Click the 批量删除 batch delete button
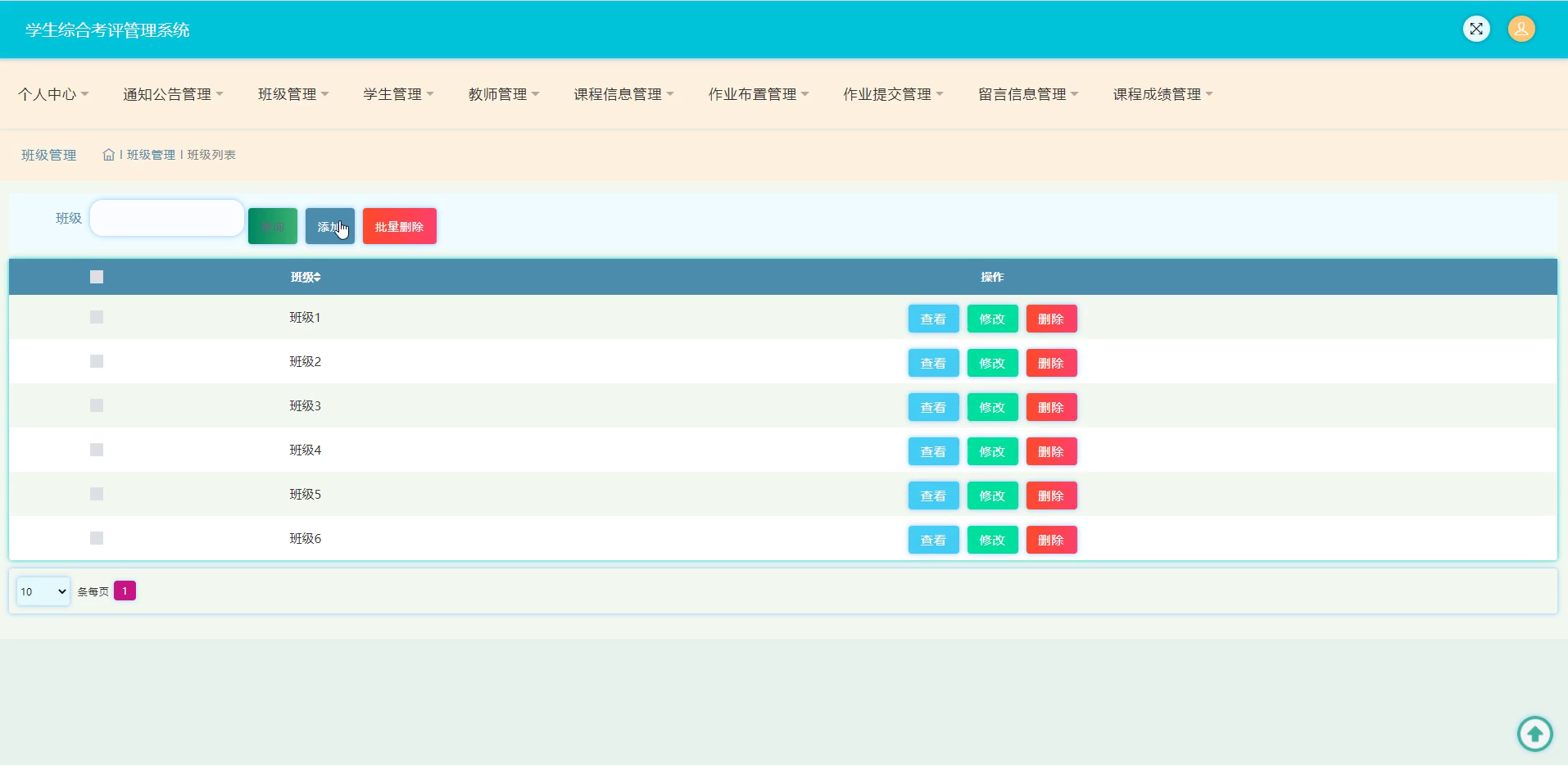The width and height of the screenshot is (1568, 765). click(400, 226)
